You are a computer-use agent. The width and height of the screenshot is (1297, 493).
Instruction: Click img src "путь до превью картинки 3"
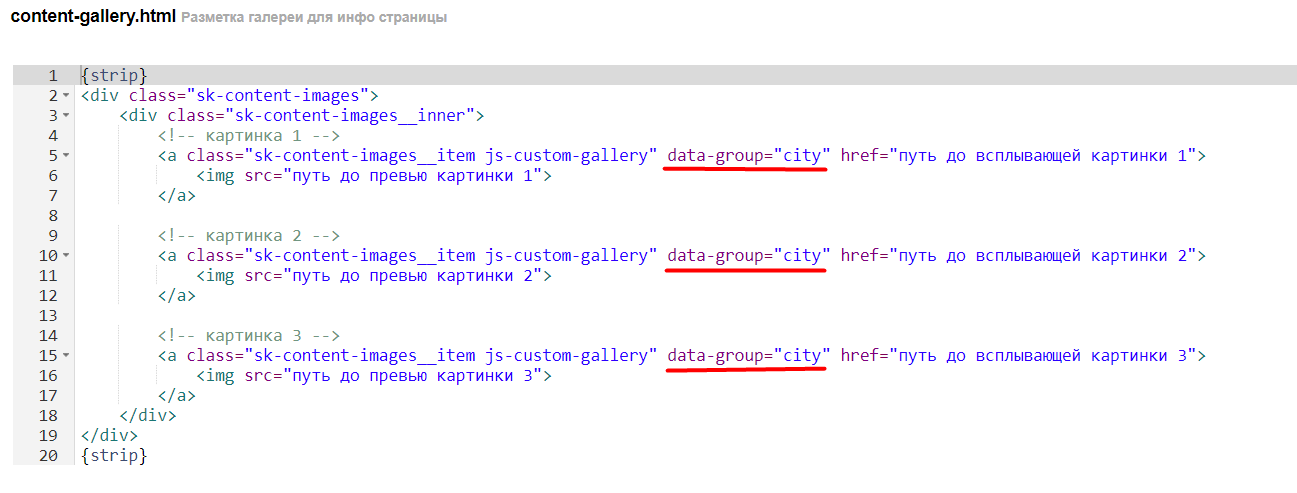click(x=412, y=376)
